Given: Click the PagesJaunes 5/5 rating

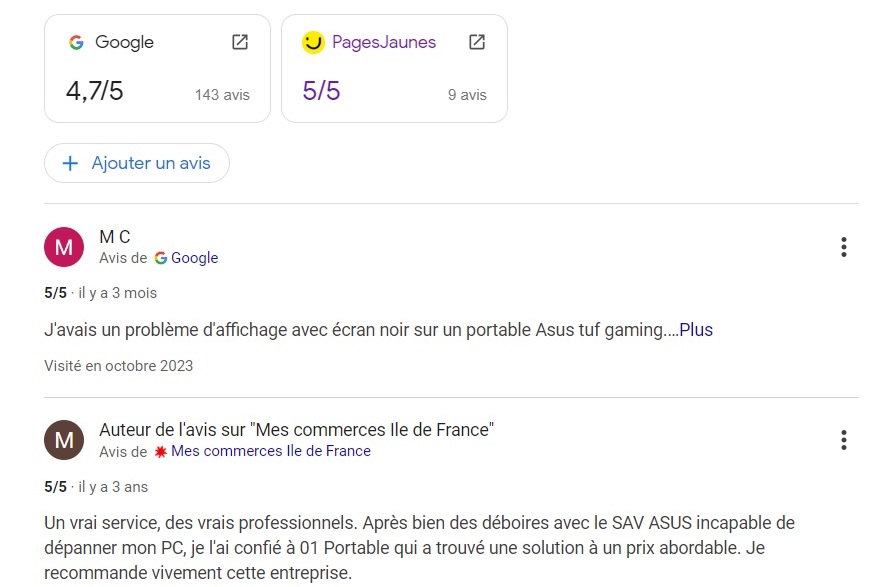Looking at the screenshot, I should pos(321,92).
